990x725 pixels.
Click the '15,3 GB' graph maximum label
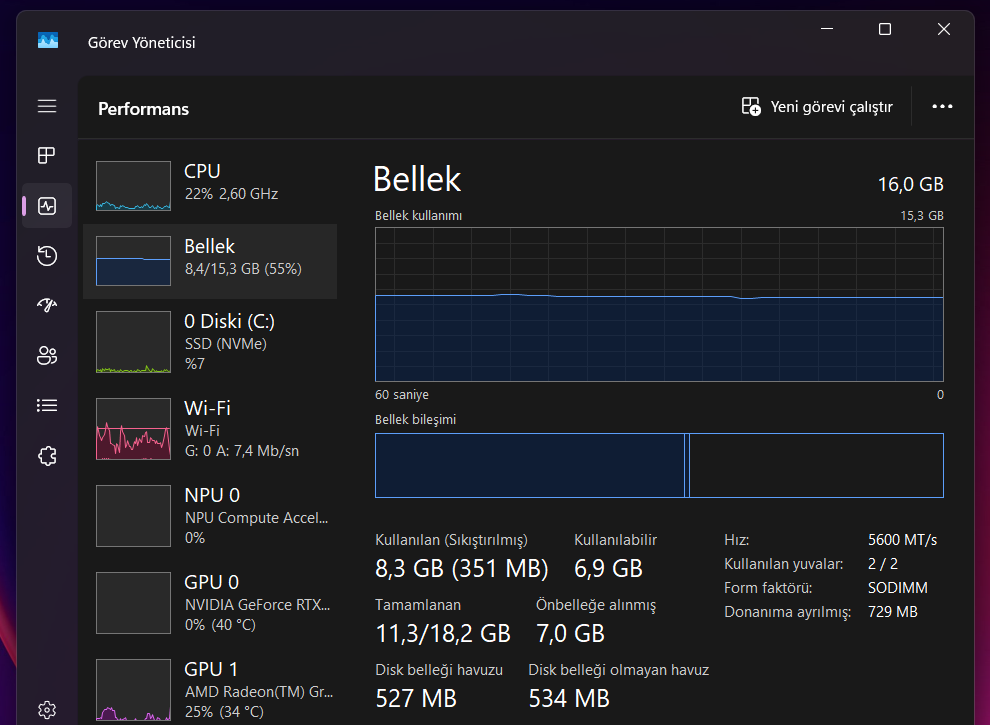point(922,216)
